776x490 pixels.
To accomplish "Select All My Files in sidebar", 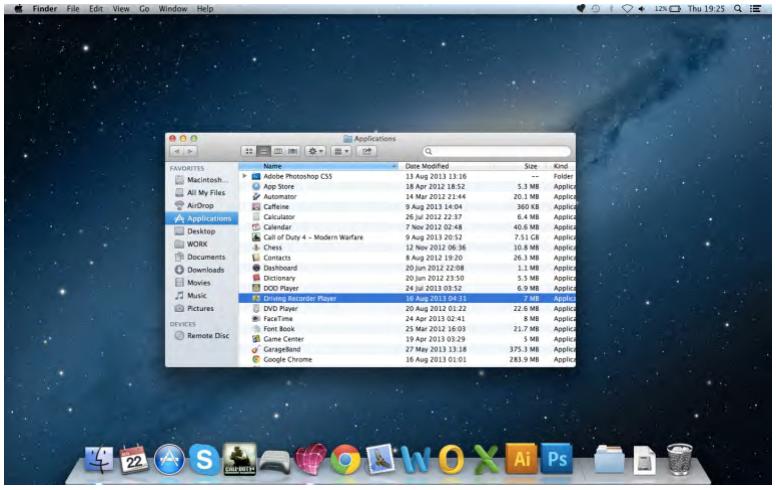I will [x=201, y=193].
